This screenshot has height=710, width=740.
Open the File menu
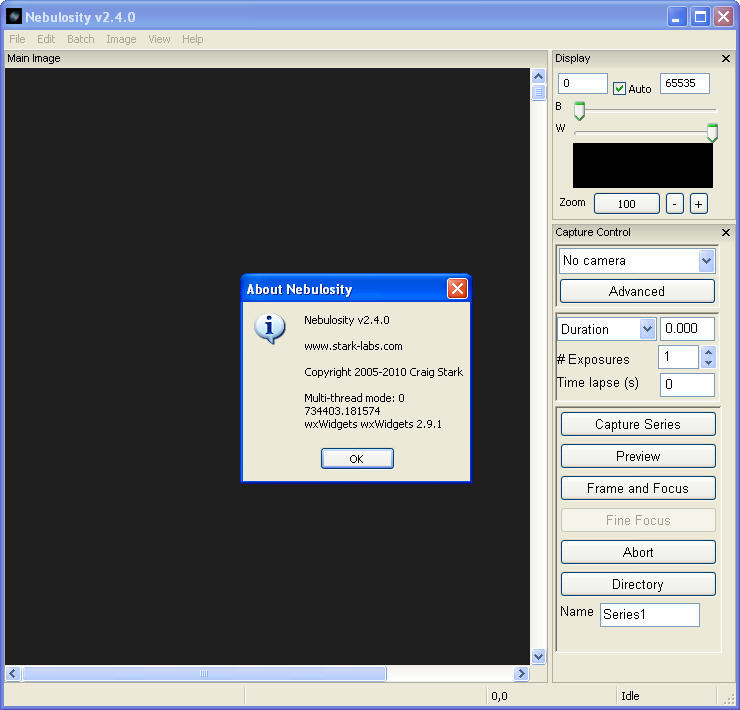[17, 39]
